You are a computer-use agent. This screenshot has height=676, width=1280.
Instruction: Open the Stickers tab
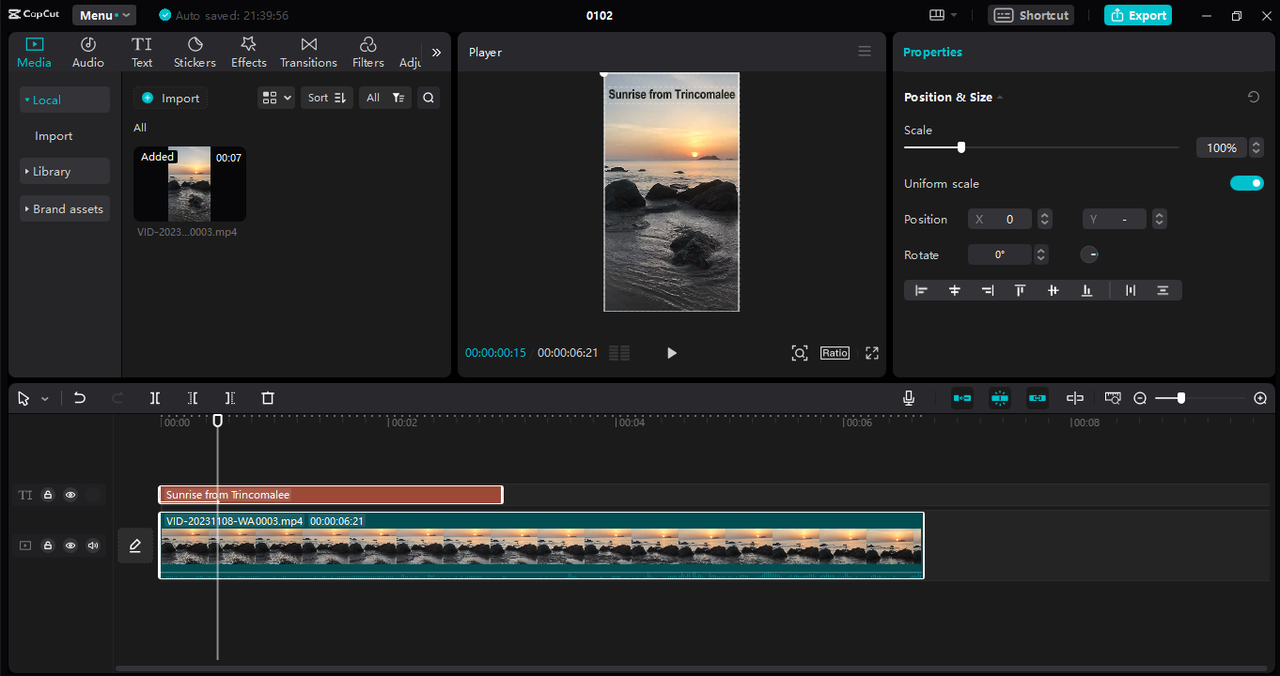pyautogui.click(x=195, y=53)
